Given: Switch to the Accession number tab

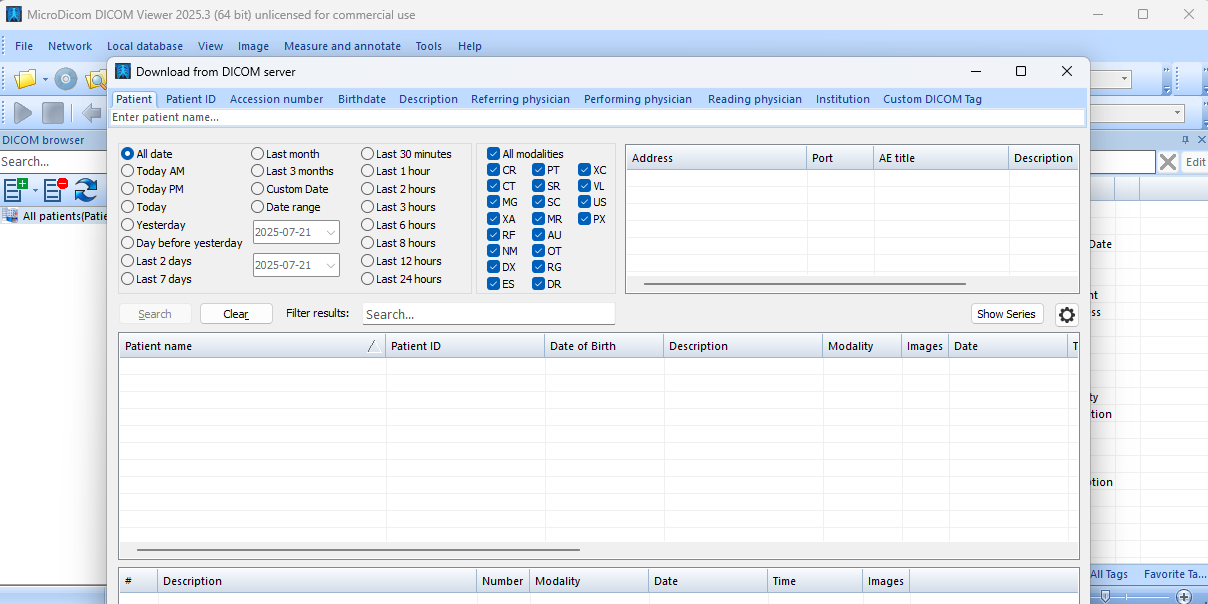Looking at the screenshot, I should pos(276,99).
